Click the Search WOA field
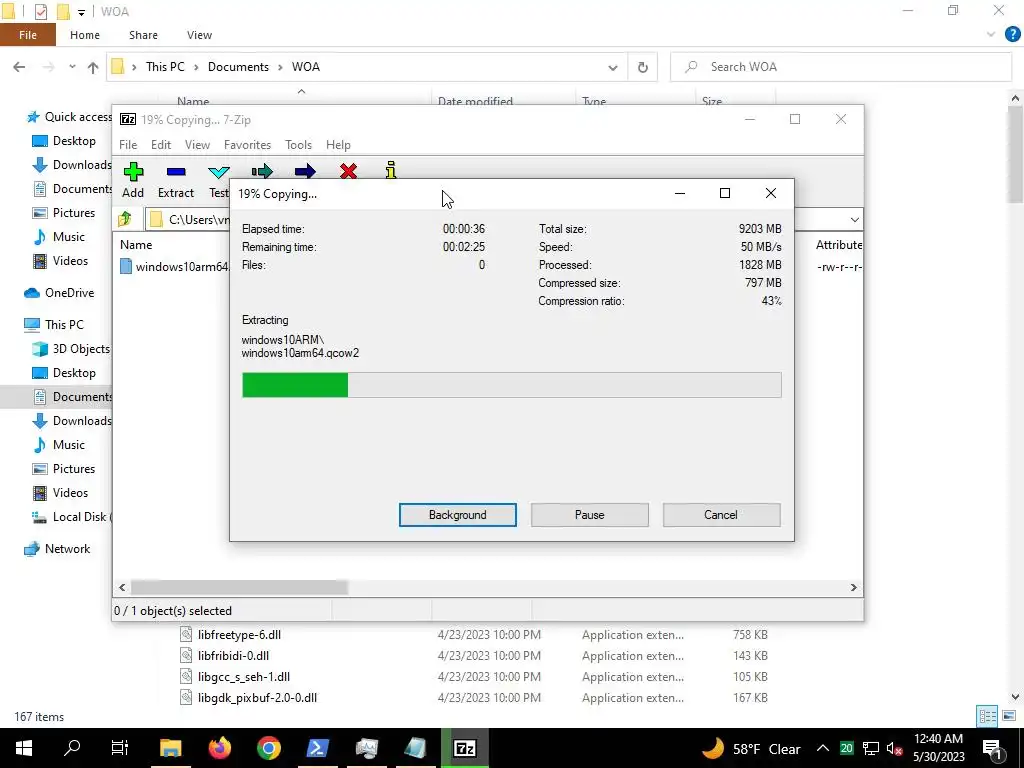Viewport: 1024px width, 768px height. [x=840, y=67]
